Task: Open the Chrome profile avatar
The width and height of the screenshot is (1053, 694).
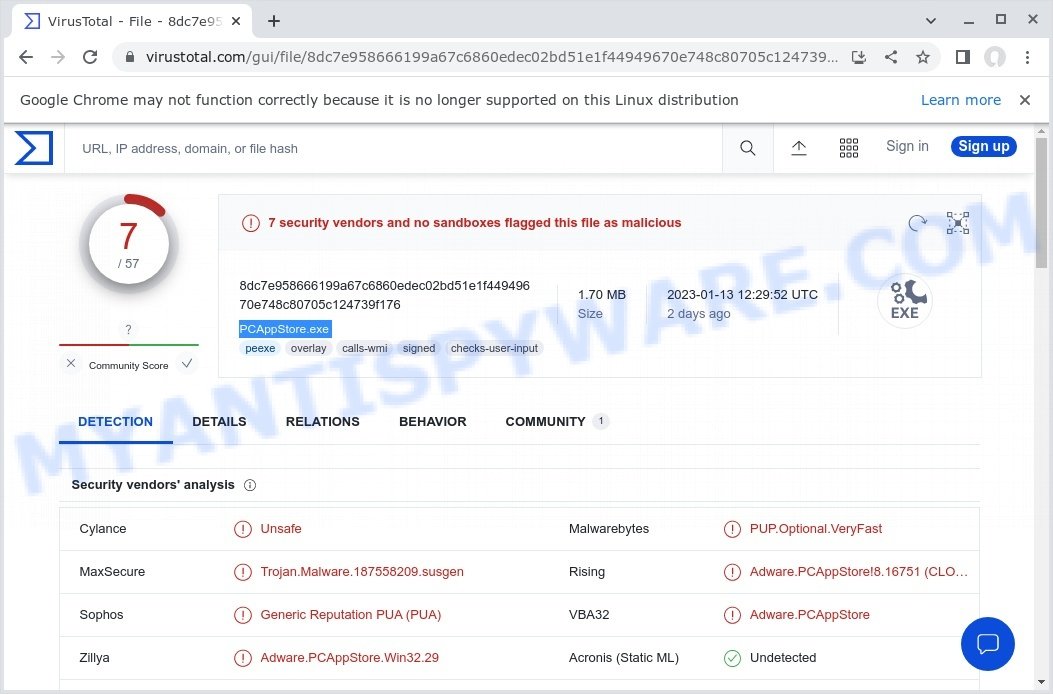Action: 995,57
